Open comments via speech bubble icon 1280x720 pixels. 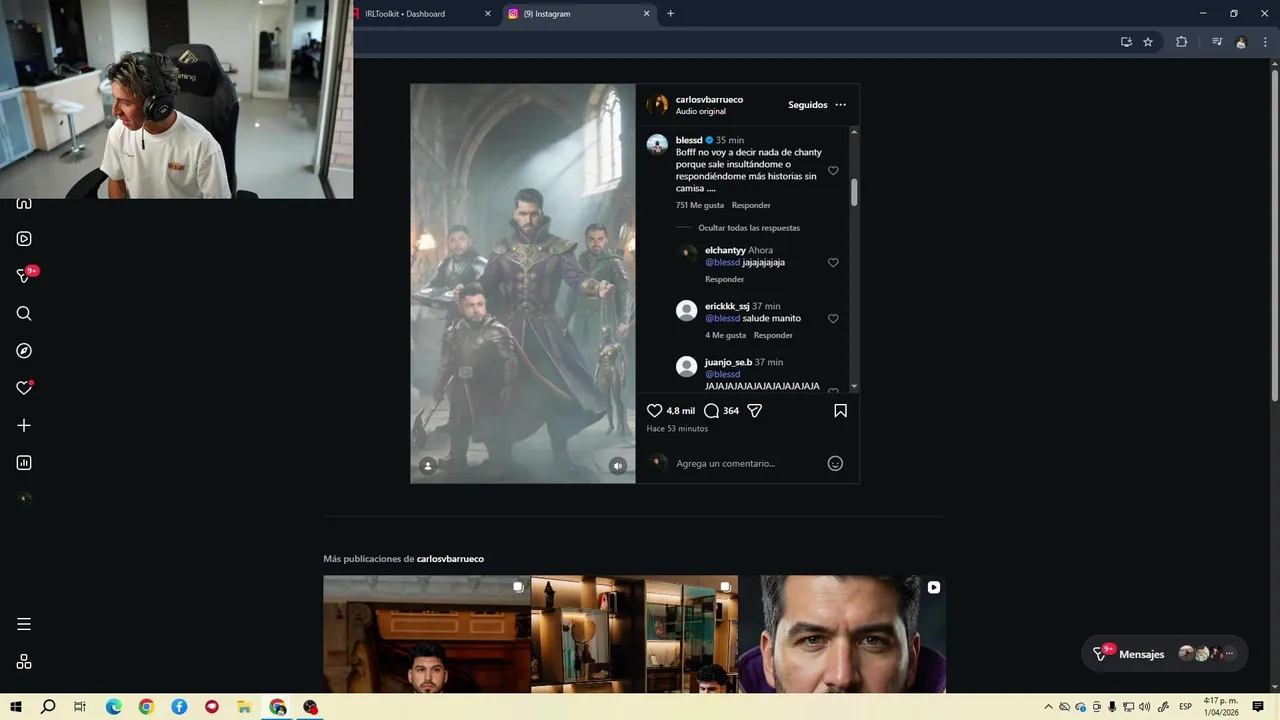[711, 411]
